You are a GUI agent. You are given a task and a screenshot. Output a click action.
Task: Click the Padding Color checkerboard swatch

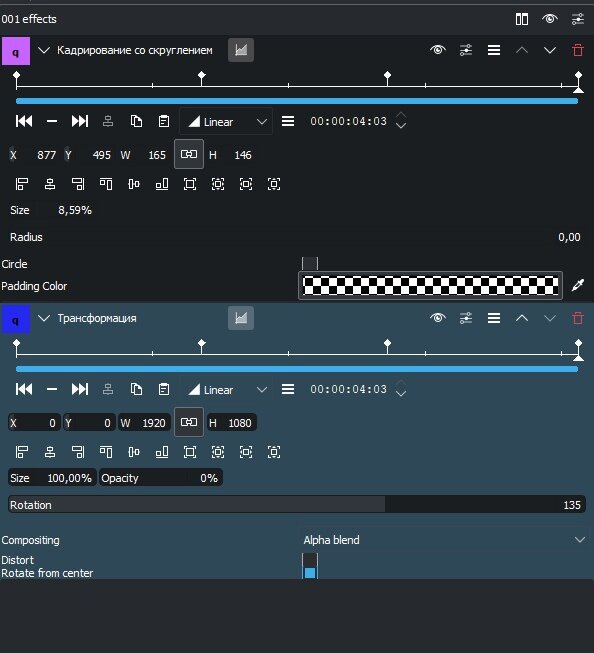[x=430, y=286]
